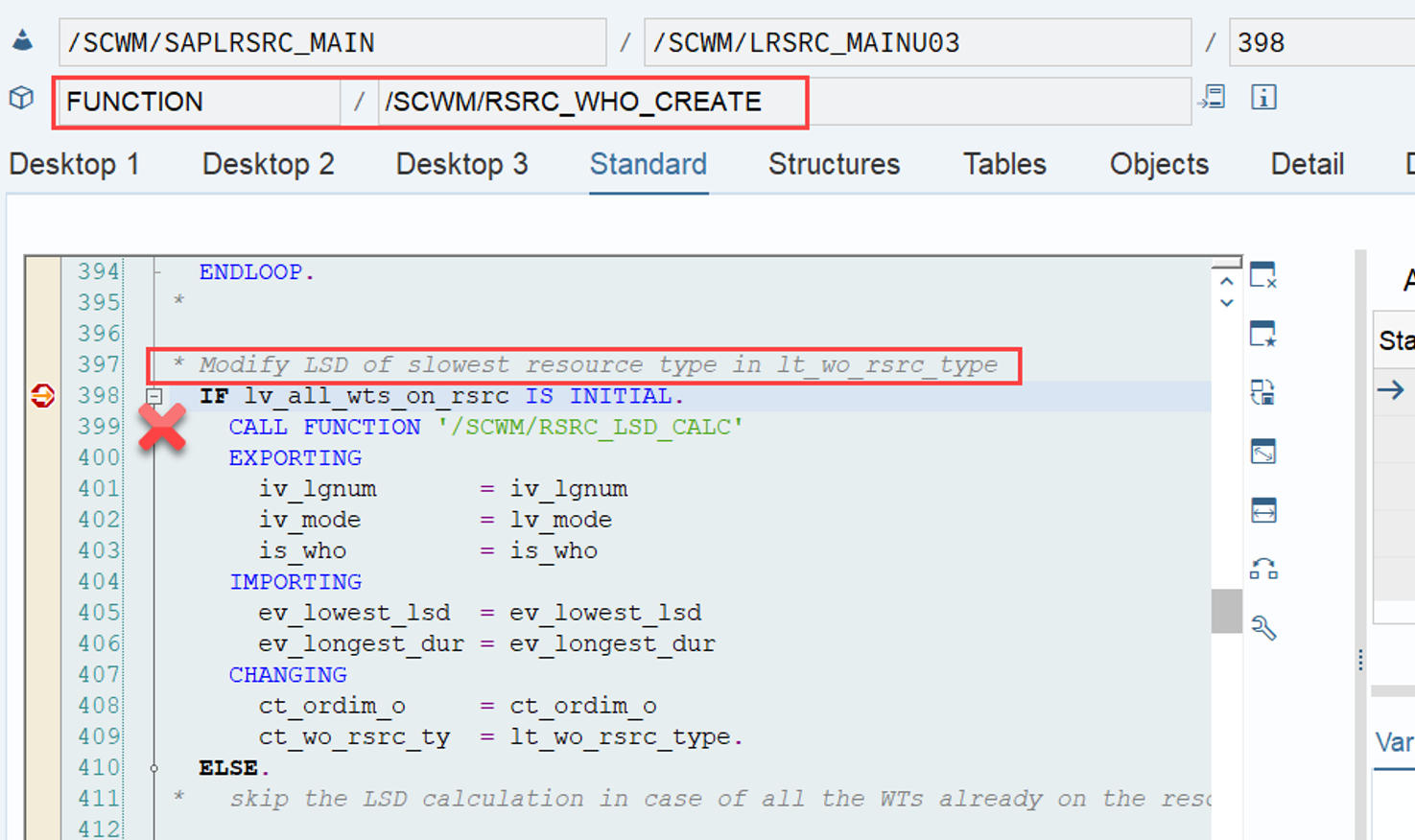Click the FUNCTION event type field
Image resolution: width=1415 pixels, height=840 pixels.
[199, 102]
